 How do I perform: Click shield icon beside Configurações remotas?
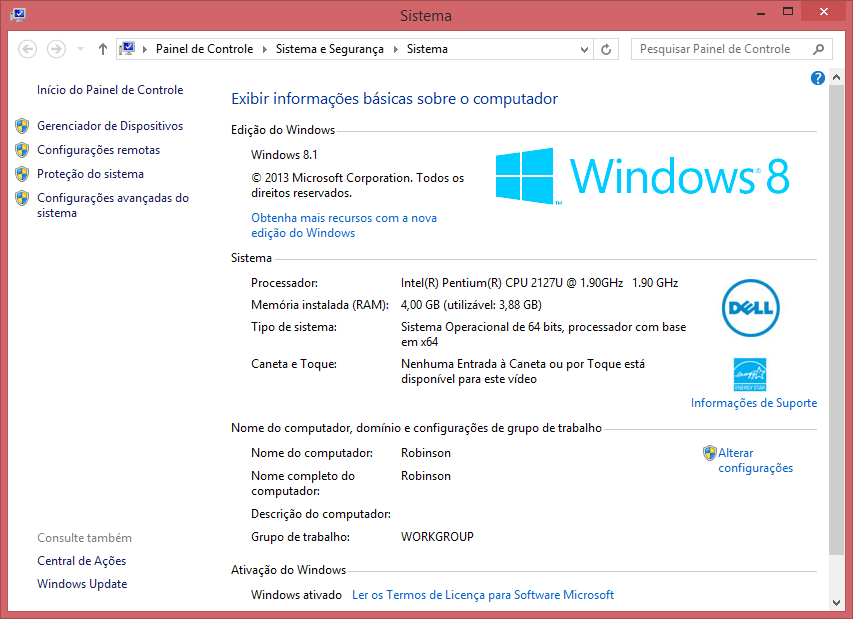(22, 150)
